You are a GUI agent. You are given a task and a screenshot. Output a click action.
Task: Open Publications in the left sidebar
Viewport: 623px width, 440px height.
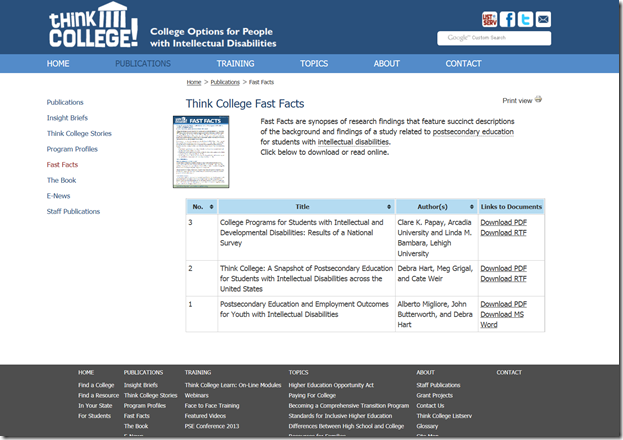tap(65, 102)
